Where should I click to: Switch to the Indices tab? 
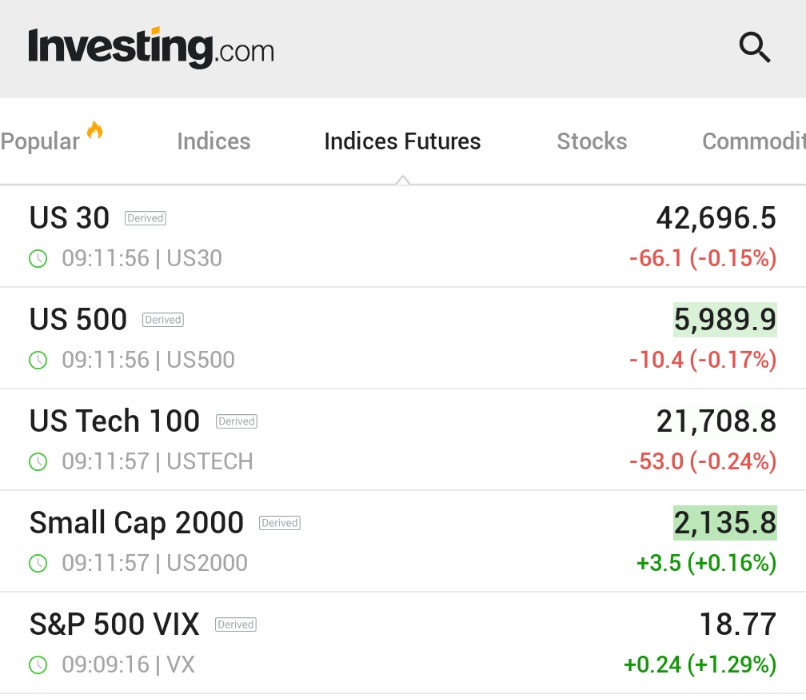click(x=214, y=141)
